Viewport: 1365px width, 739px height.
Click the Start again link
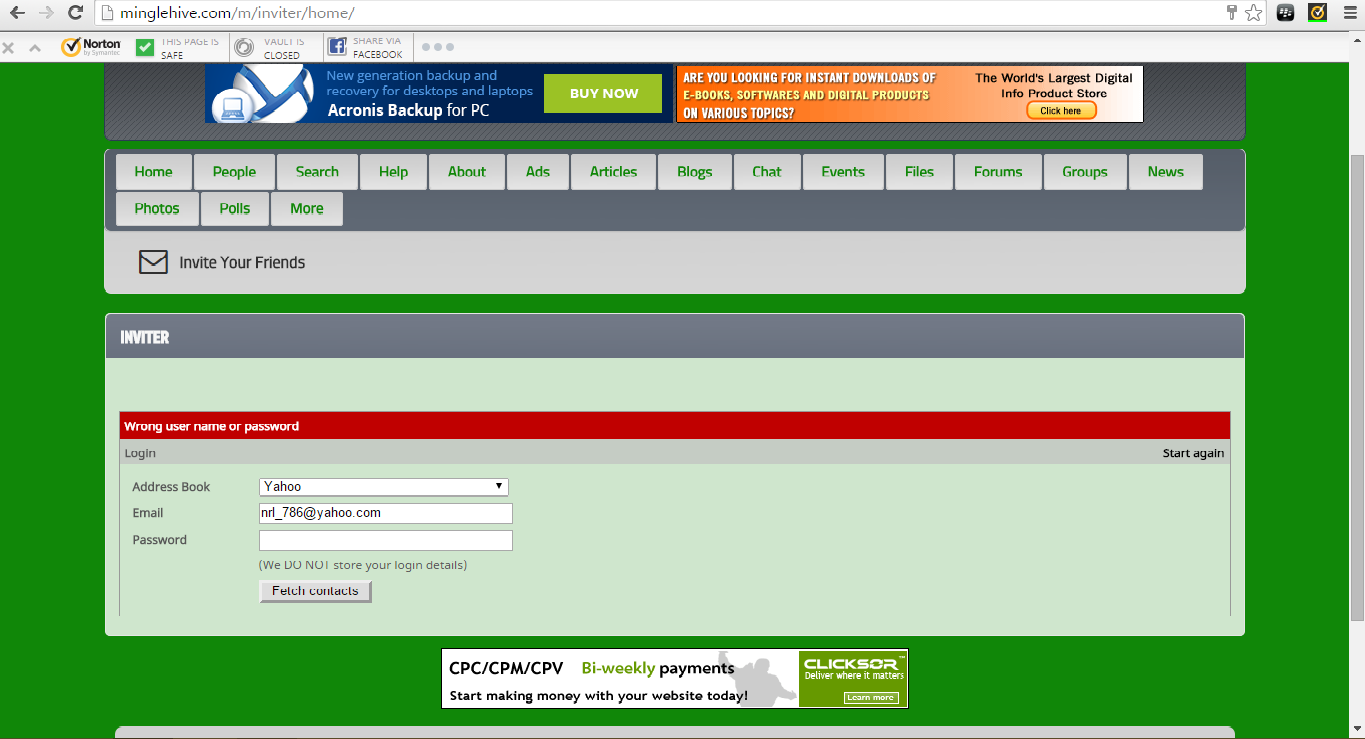tap(1193, 453)
